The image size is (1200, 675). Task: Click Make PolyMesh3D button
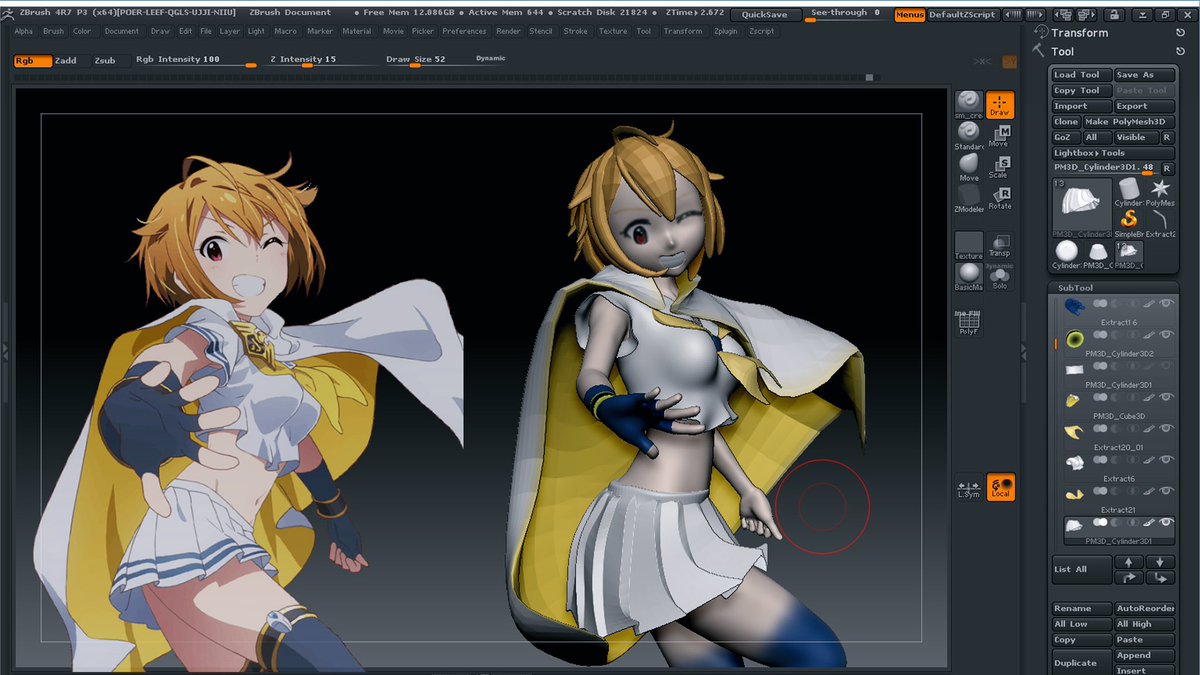coord(1128,122)
